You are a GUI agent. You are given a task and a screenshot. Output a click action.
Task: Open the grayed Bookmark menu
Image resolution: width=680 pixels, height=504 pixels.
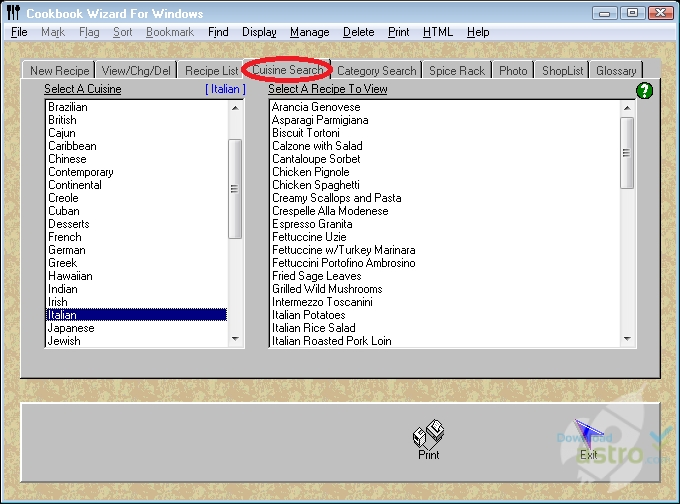pyautogui.click(x=170, y=32)
